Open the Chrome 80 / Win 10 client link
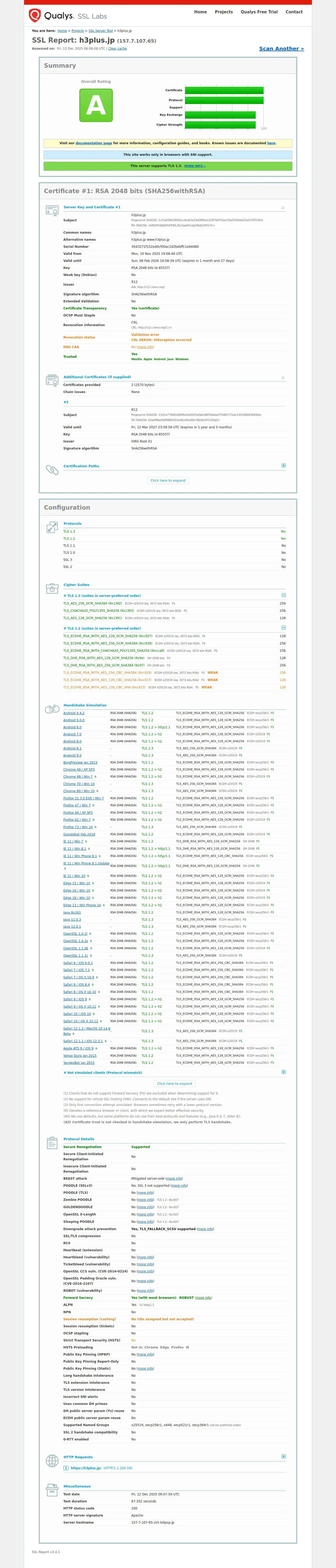336x1568 pixels. (x=79, y=791)
